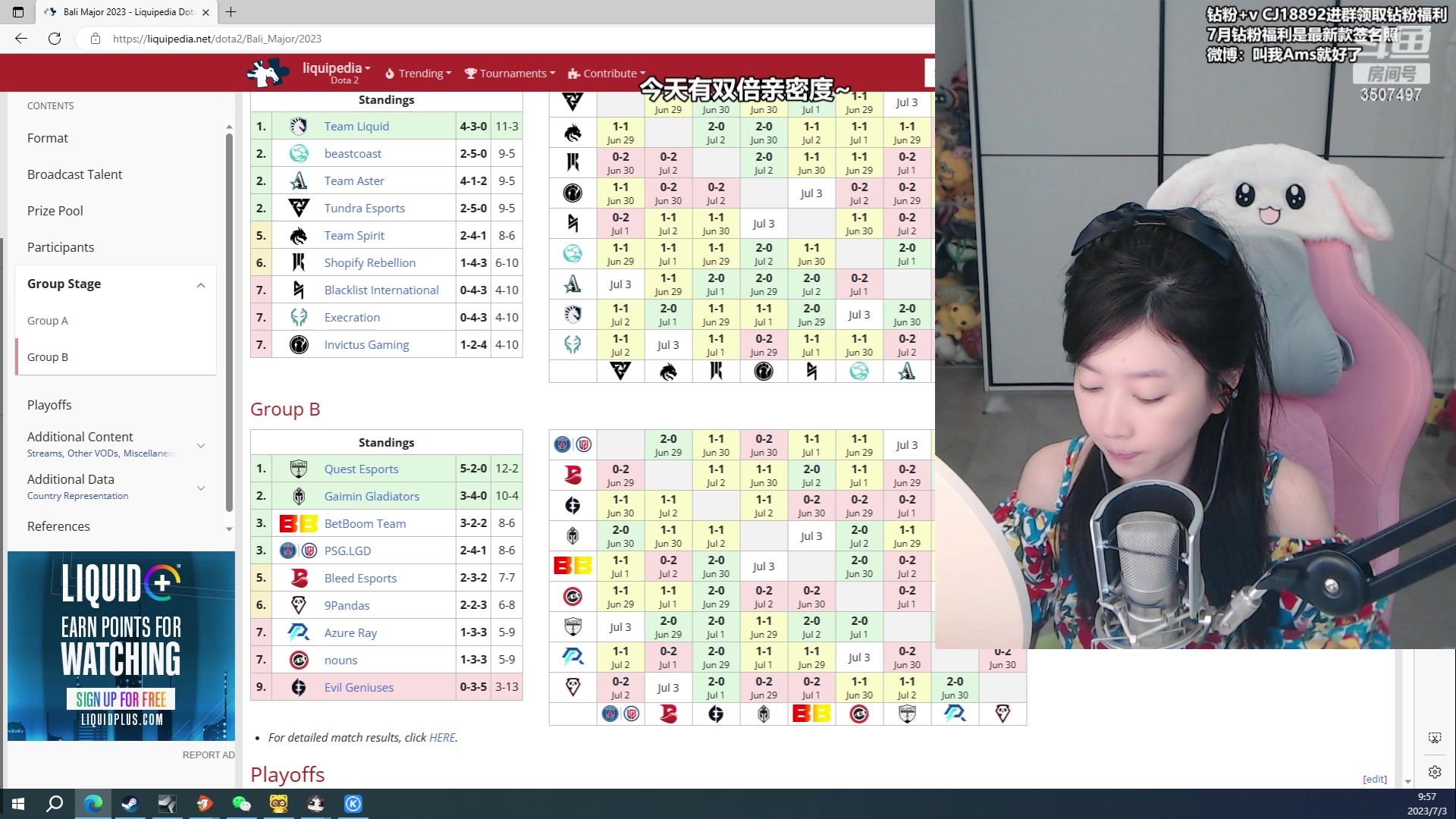Click Gaimin Gladiators logo in standings
Image resolution: width=1456 pixels, height=819 pixels.
(299, 496)
